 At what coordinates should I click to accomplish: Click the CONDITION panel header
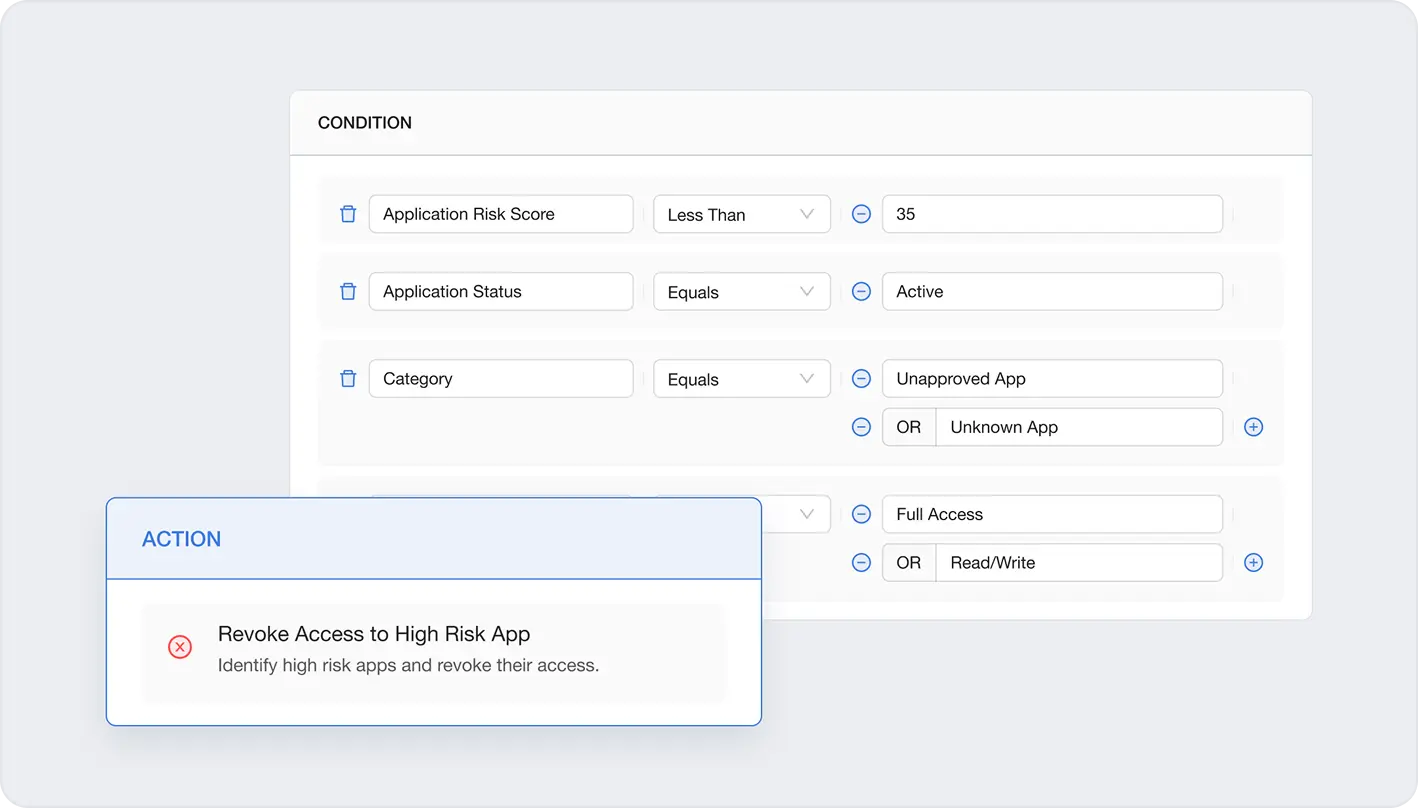pyautogui.click(x=800, y=123)
